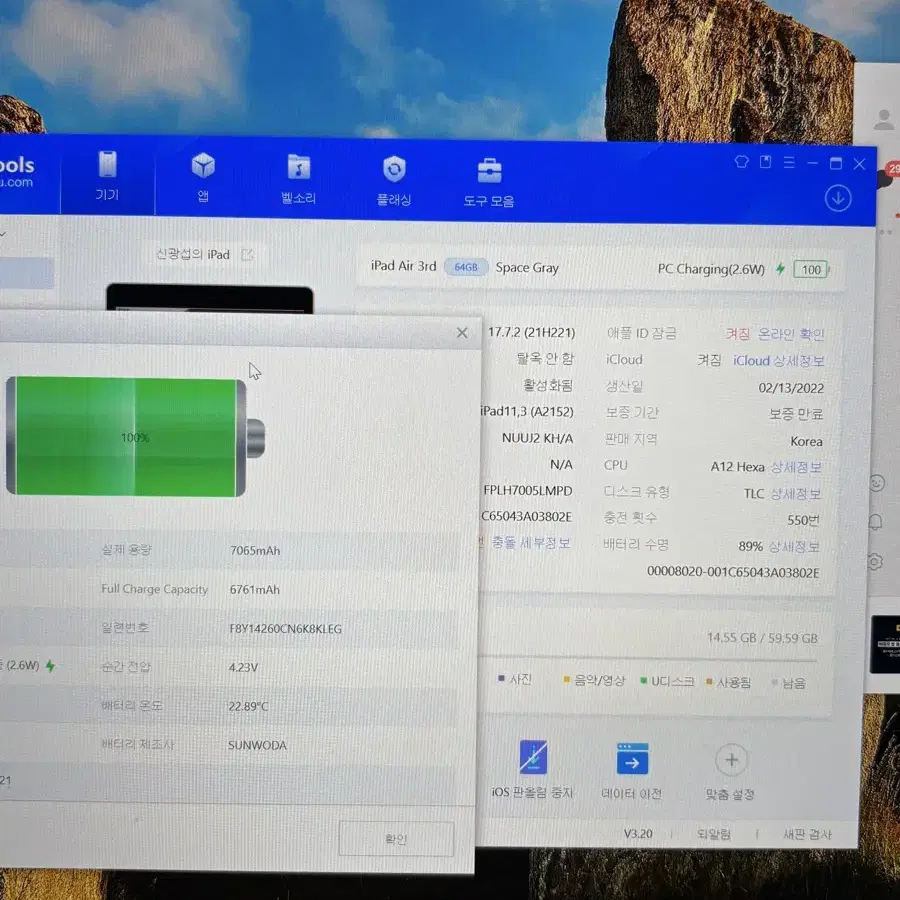Click the mini-window icon in title bar
Screen dimensions: 900x900
pos(765,162)
